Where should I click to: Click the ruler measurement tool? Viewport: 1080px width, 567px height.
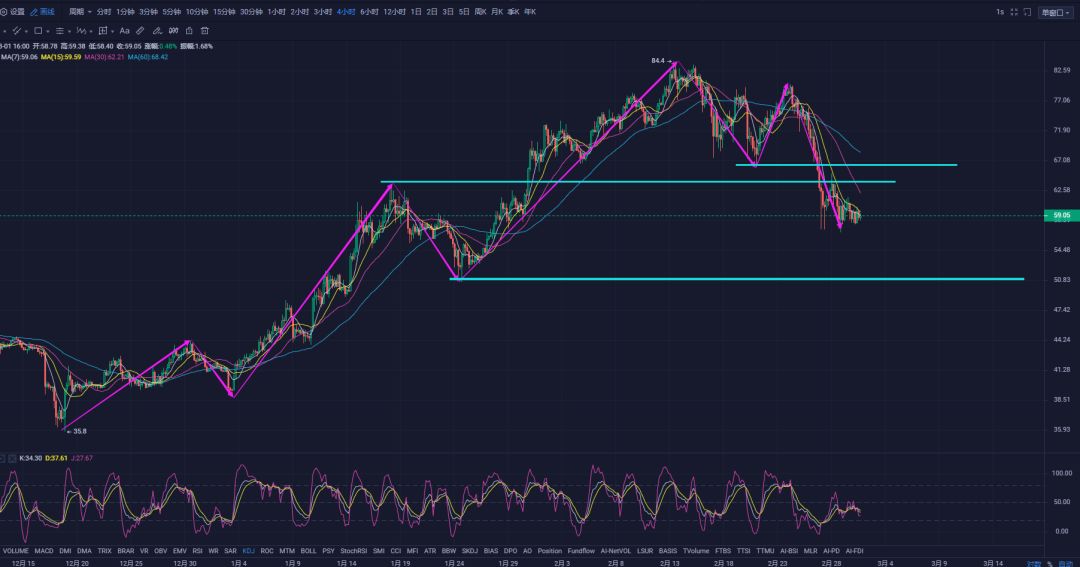tap(140, 30)
